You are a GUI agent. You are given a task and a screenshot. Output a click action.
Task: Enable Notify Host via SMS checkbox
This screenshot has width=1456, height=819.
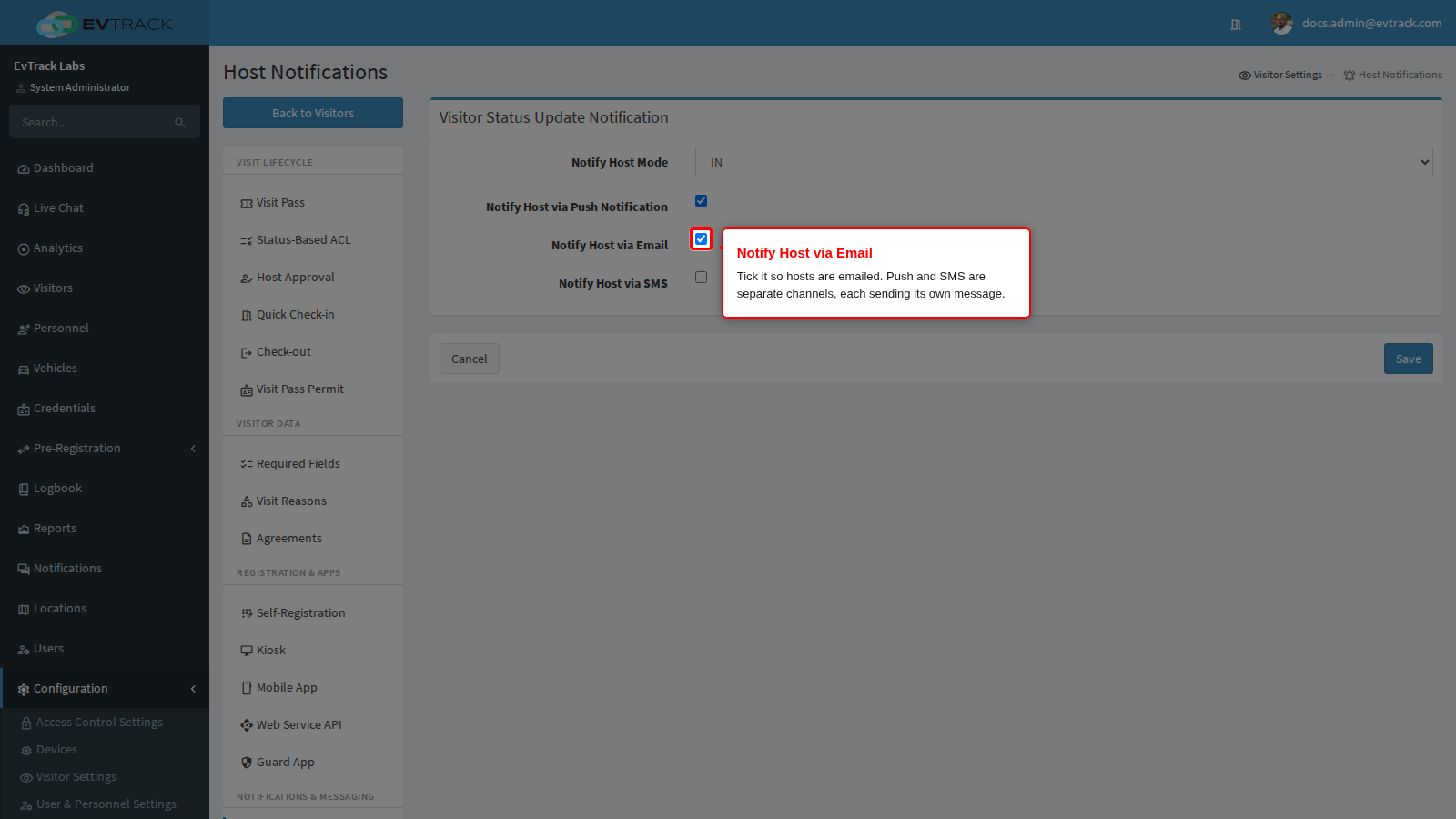tap(701, 278)
